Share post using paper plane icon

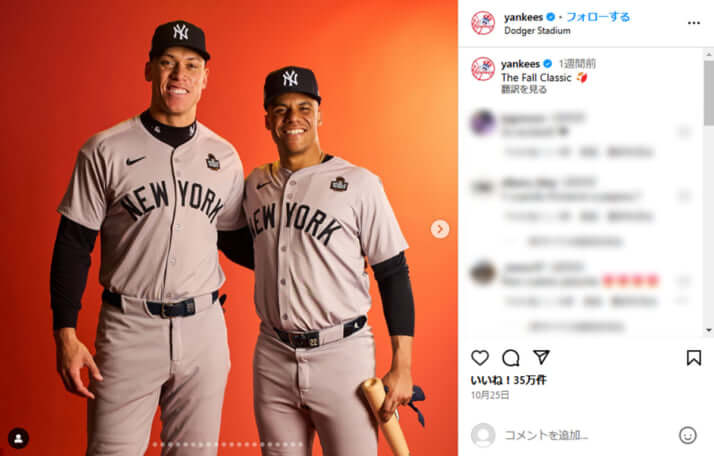[x=541, y=357]
